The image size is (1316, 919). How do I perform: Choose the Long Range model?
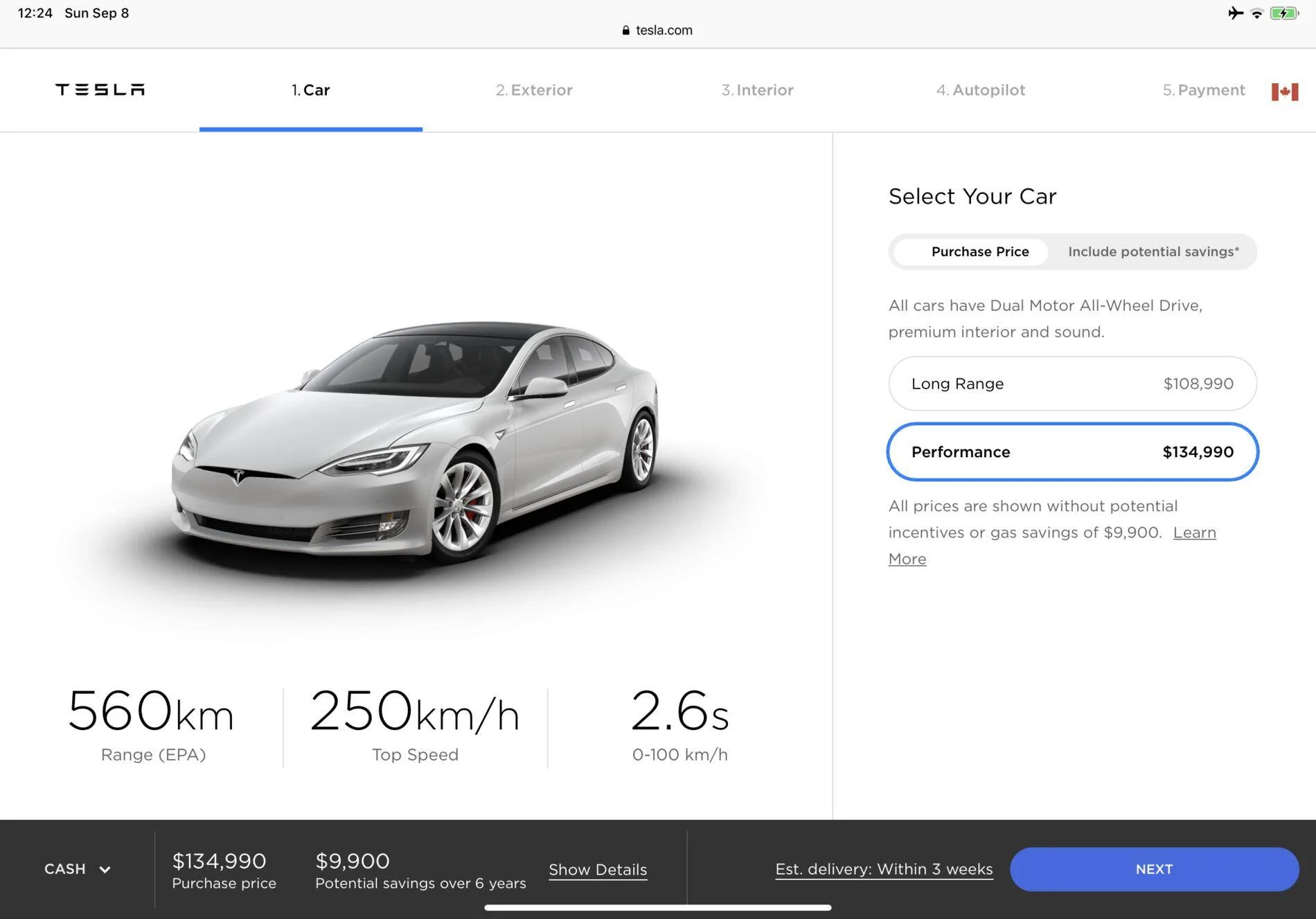point(1072,384)
